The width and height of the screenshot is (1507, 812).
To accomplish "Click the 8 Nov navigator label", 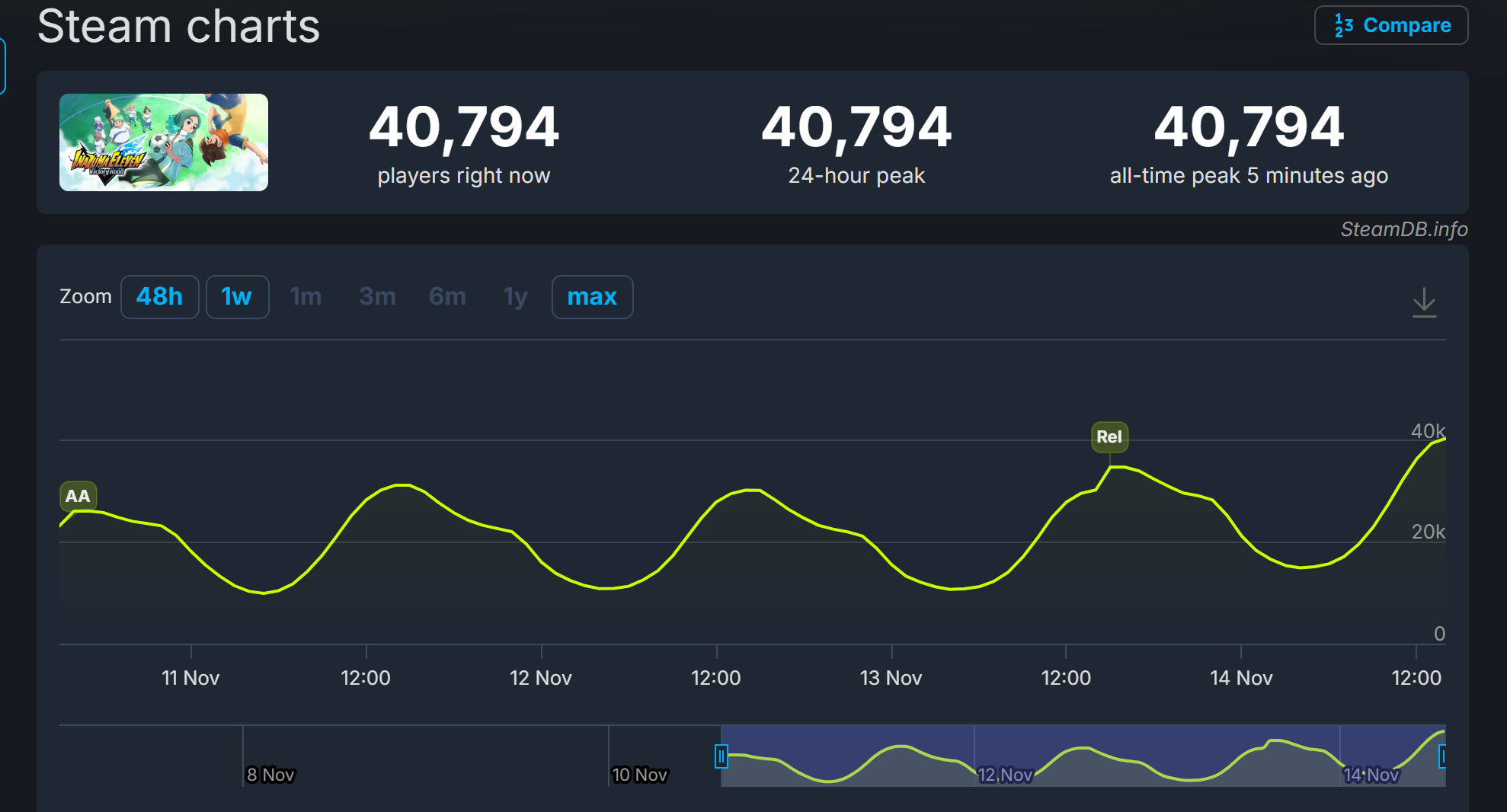I will point(270,775).
